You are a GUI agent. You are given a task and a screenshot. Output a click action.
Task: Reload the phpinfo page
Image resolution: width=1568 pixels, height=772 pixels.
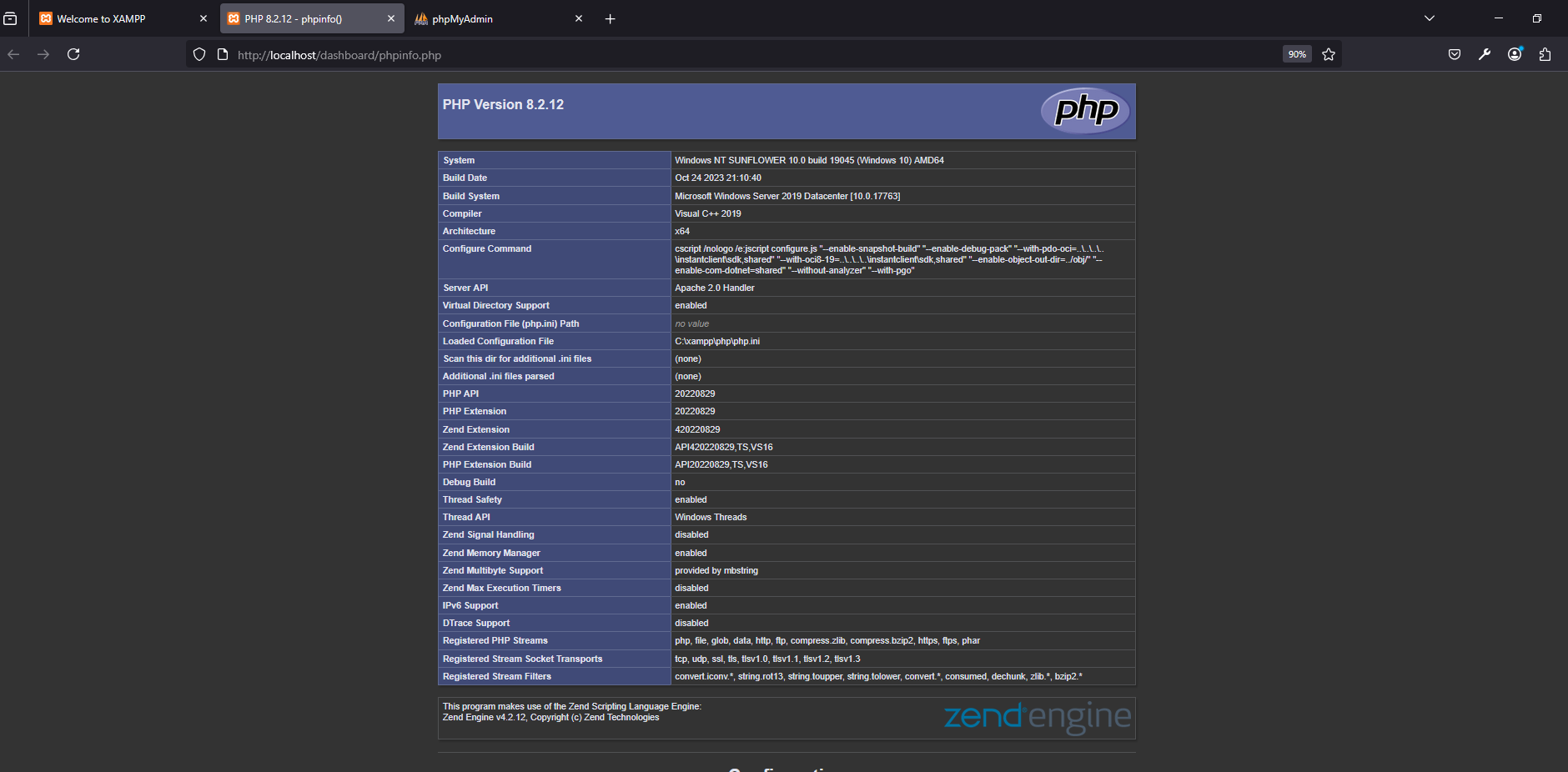coord(73,53)
